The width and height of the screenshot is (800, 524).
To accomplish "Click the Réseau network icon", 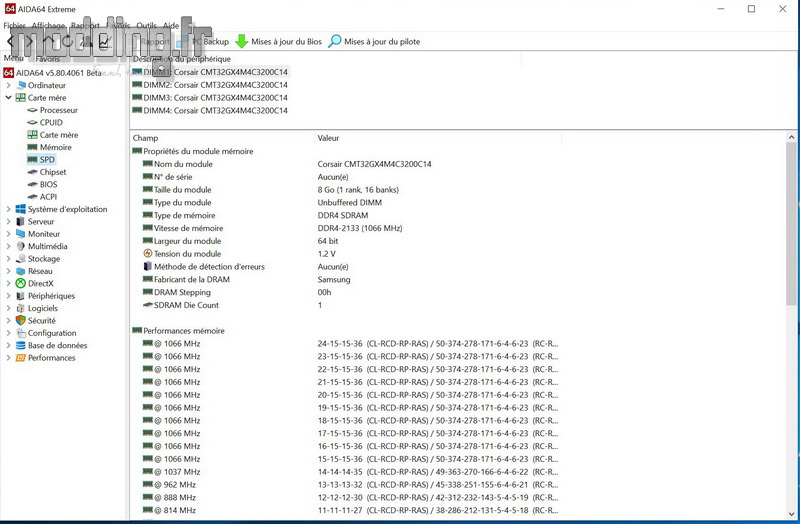I will [20, 271].
